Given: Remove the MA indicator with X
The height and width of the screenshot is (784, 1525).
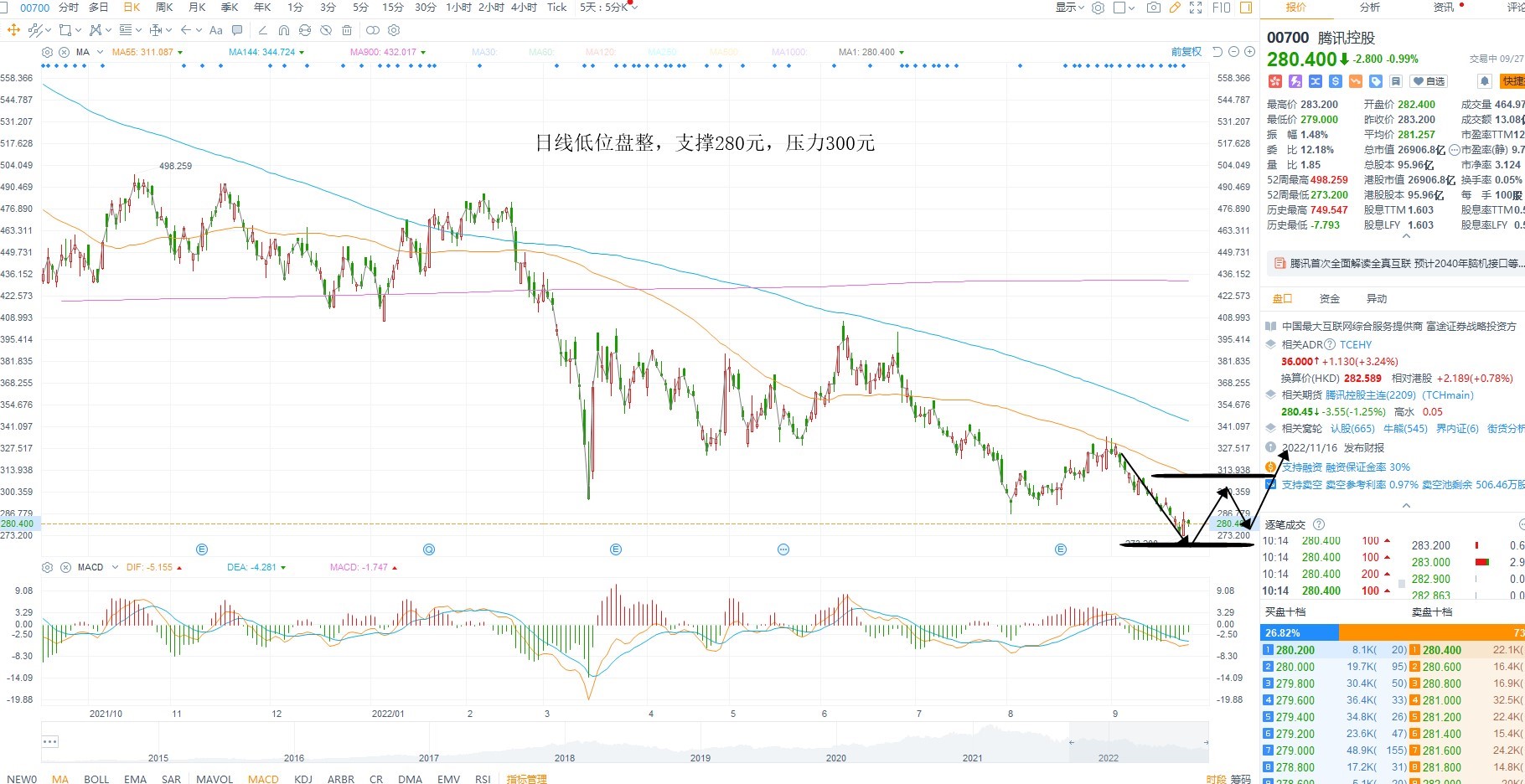Looking at the screenshot, I should tap(65, 52).
